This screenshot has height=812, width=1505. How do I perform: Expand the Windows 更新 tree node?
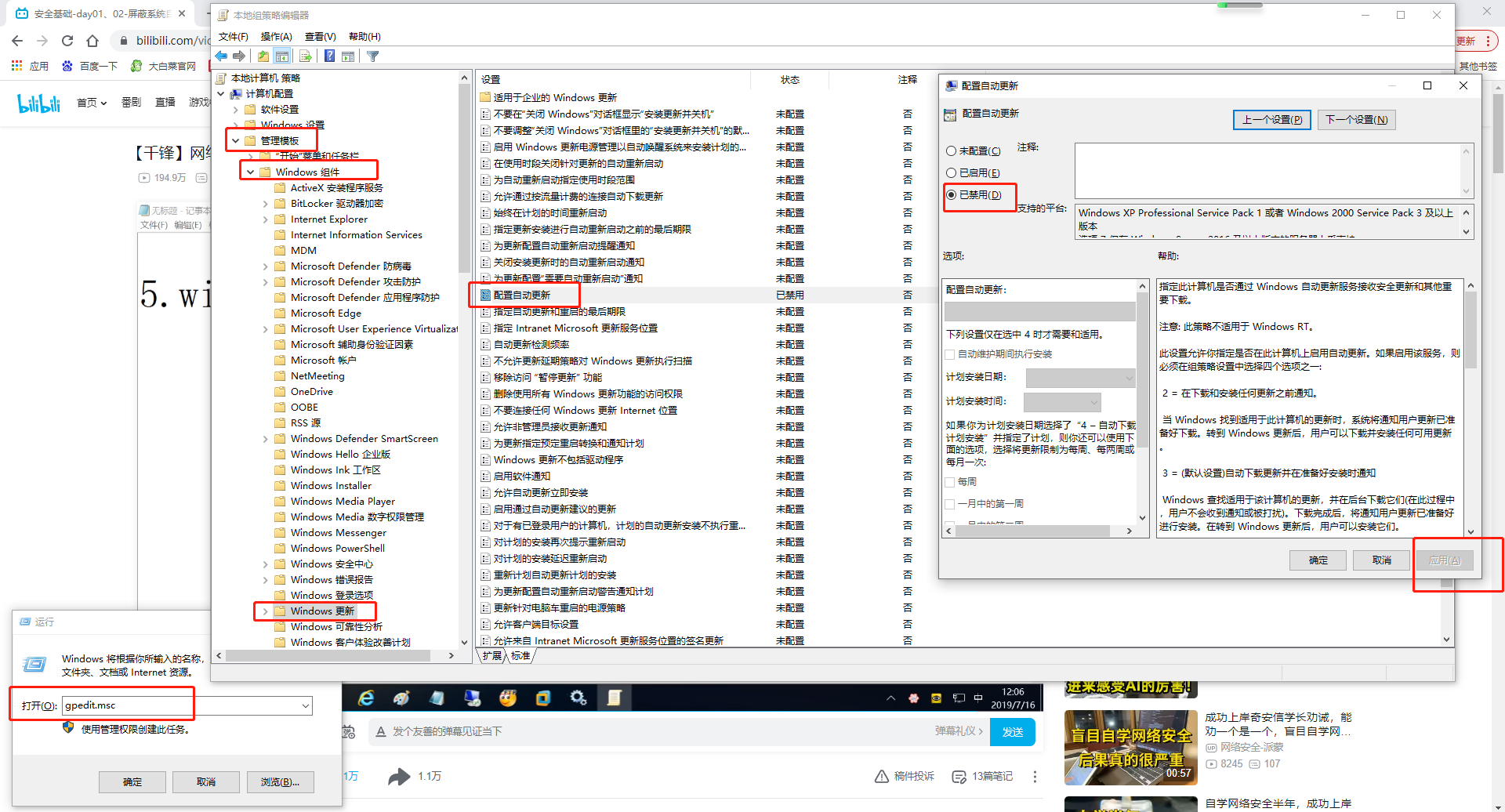265,611
